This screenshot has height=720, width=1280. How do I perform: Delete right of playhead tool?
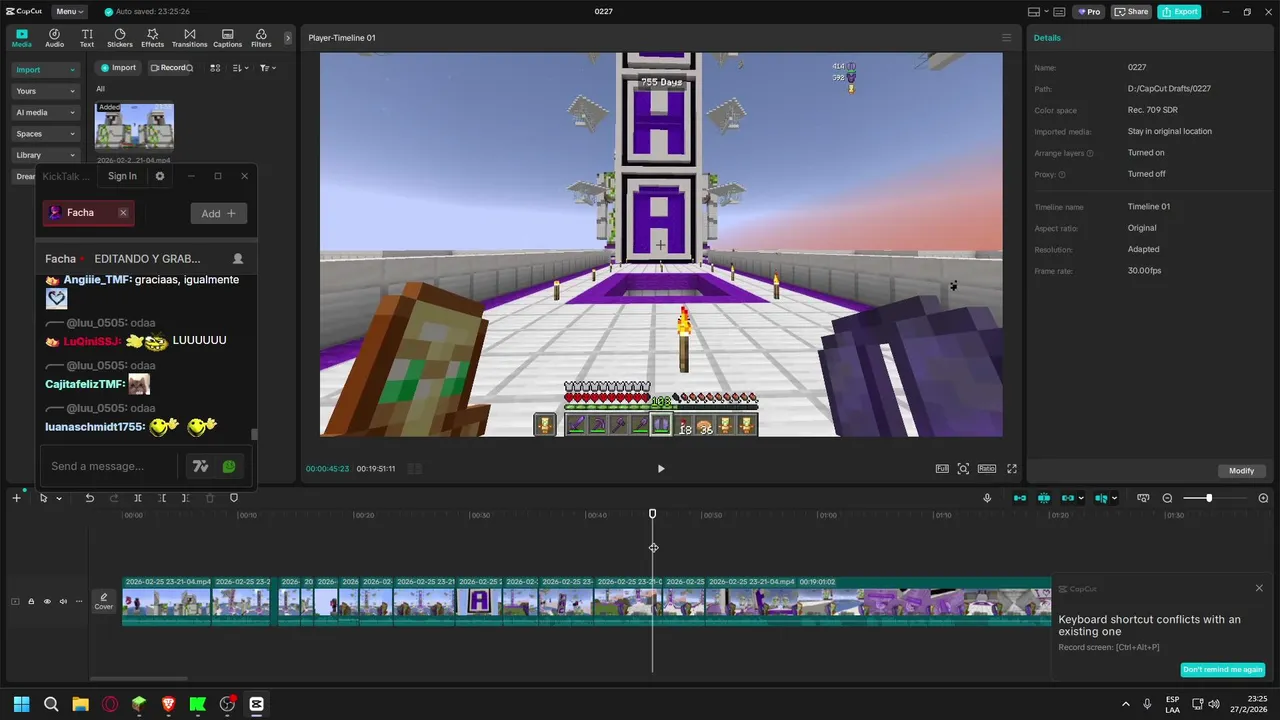click(186, 498)
